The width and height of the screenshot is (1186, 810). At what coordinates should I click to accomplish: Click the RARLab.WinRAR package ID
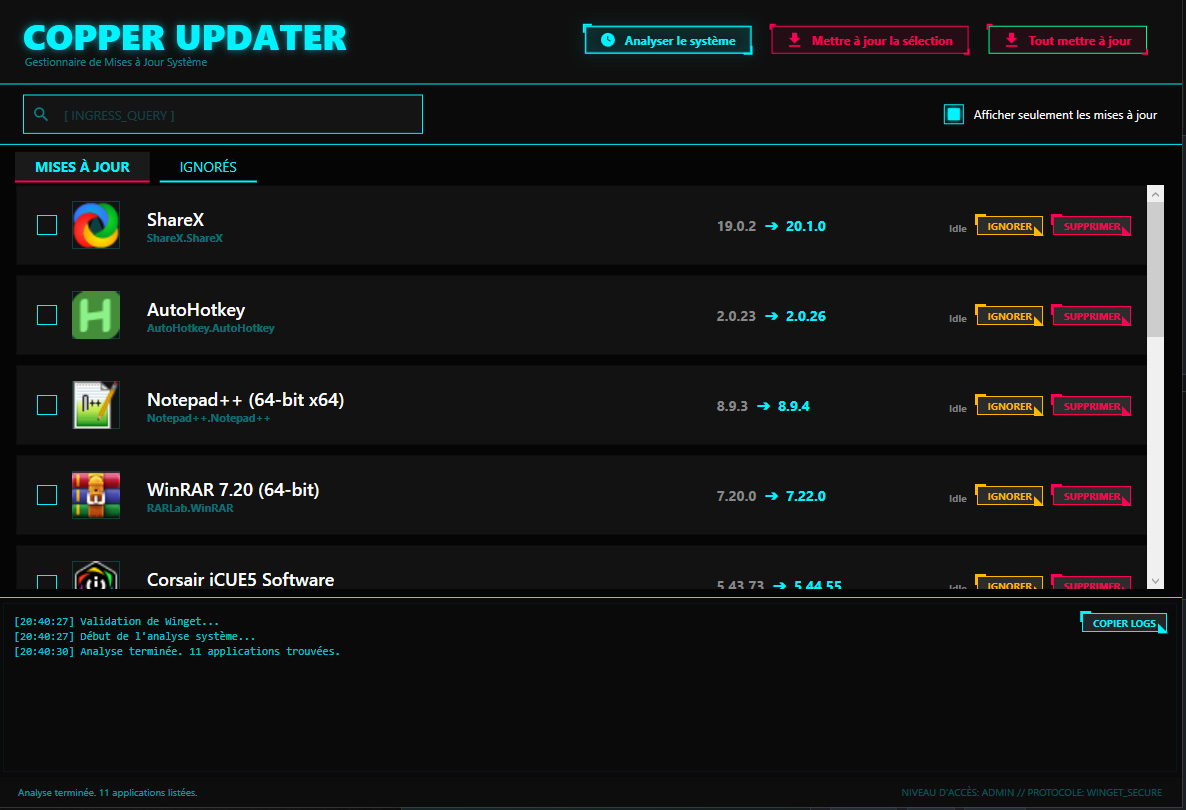point(190,508)
